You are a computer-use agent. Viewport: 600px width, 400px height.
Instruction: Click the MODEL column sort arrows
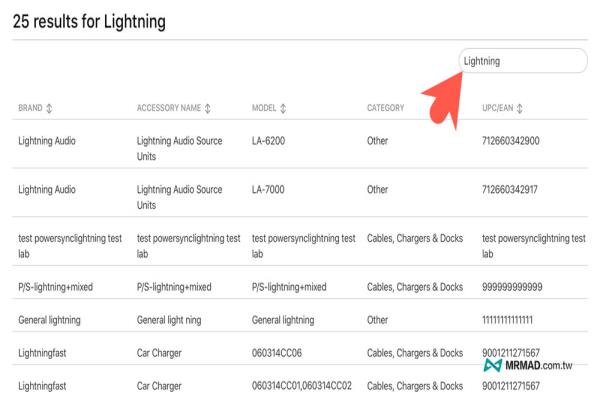pyautogui.click(x=283, y=108)
